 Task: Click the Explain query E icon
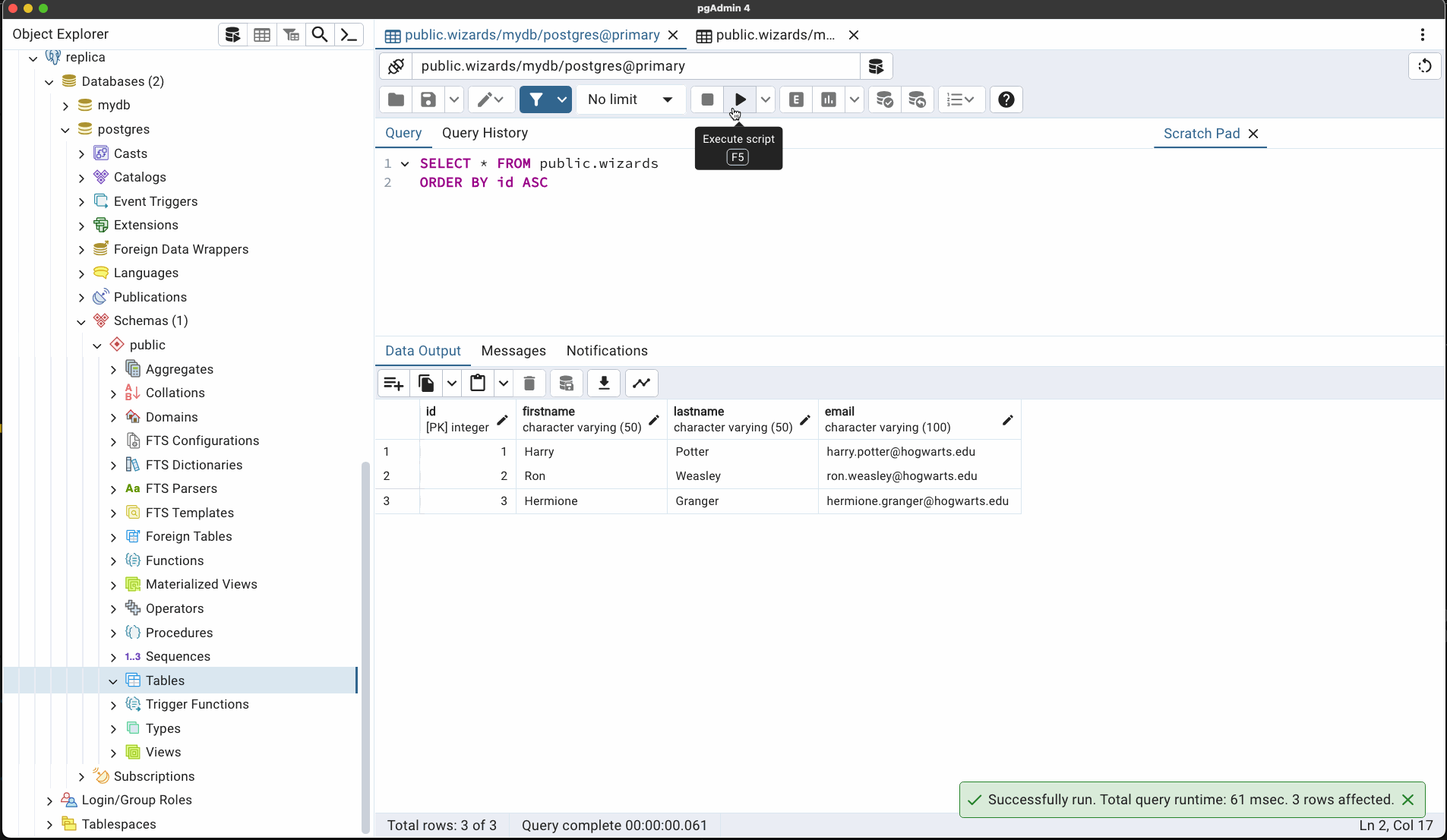796,99
